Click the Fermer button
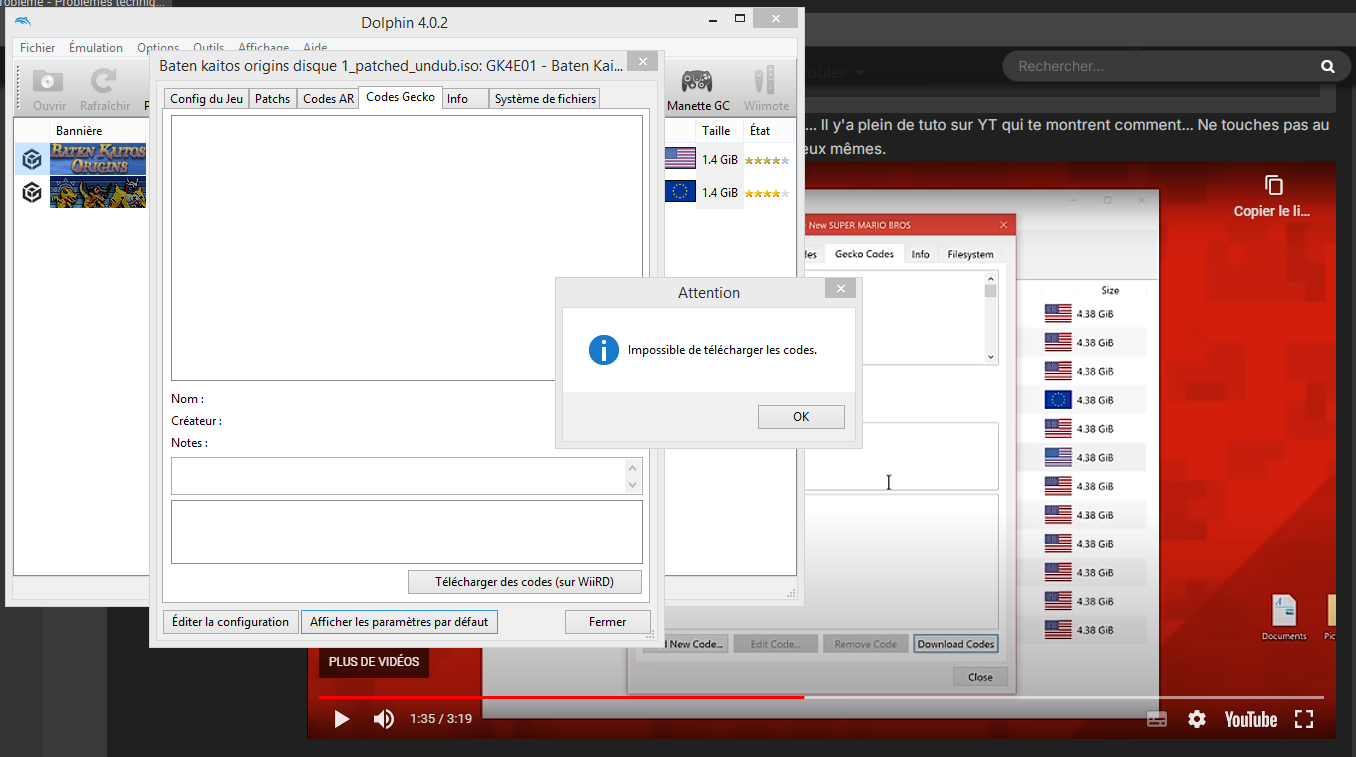 coord(607,622)
